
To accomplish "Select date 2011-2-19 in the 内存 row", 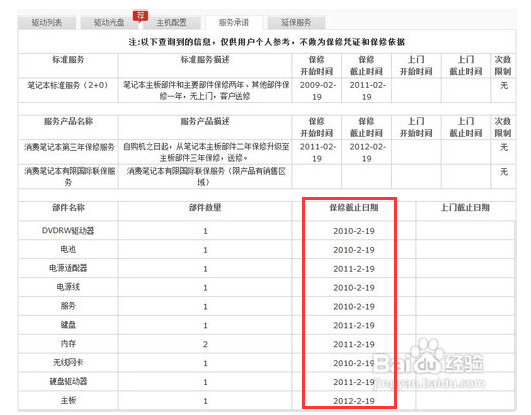I will [354, 345].
